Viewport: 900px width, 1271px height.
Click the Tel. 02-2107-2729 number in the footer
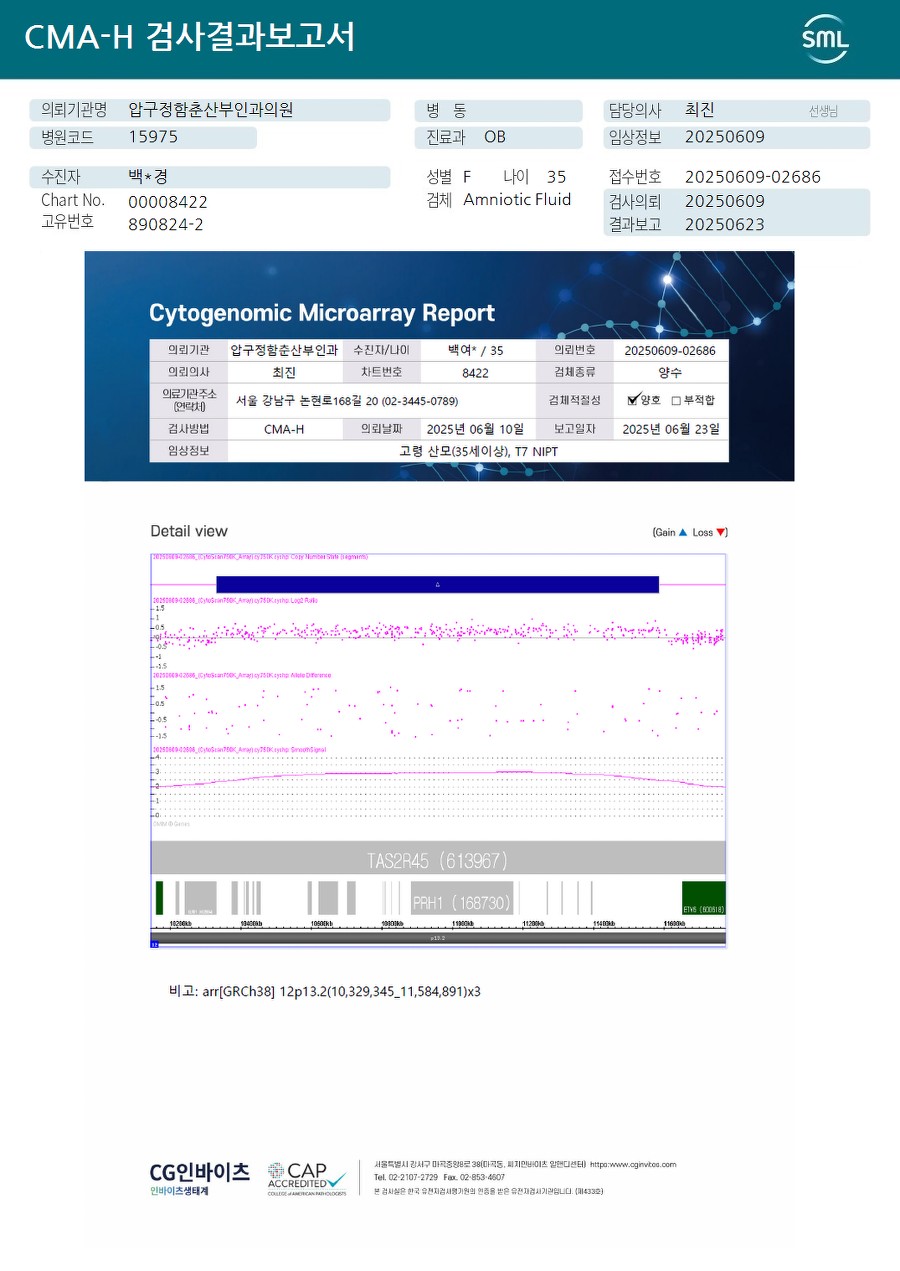tap(405, 1177)
